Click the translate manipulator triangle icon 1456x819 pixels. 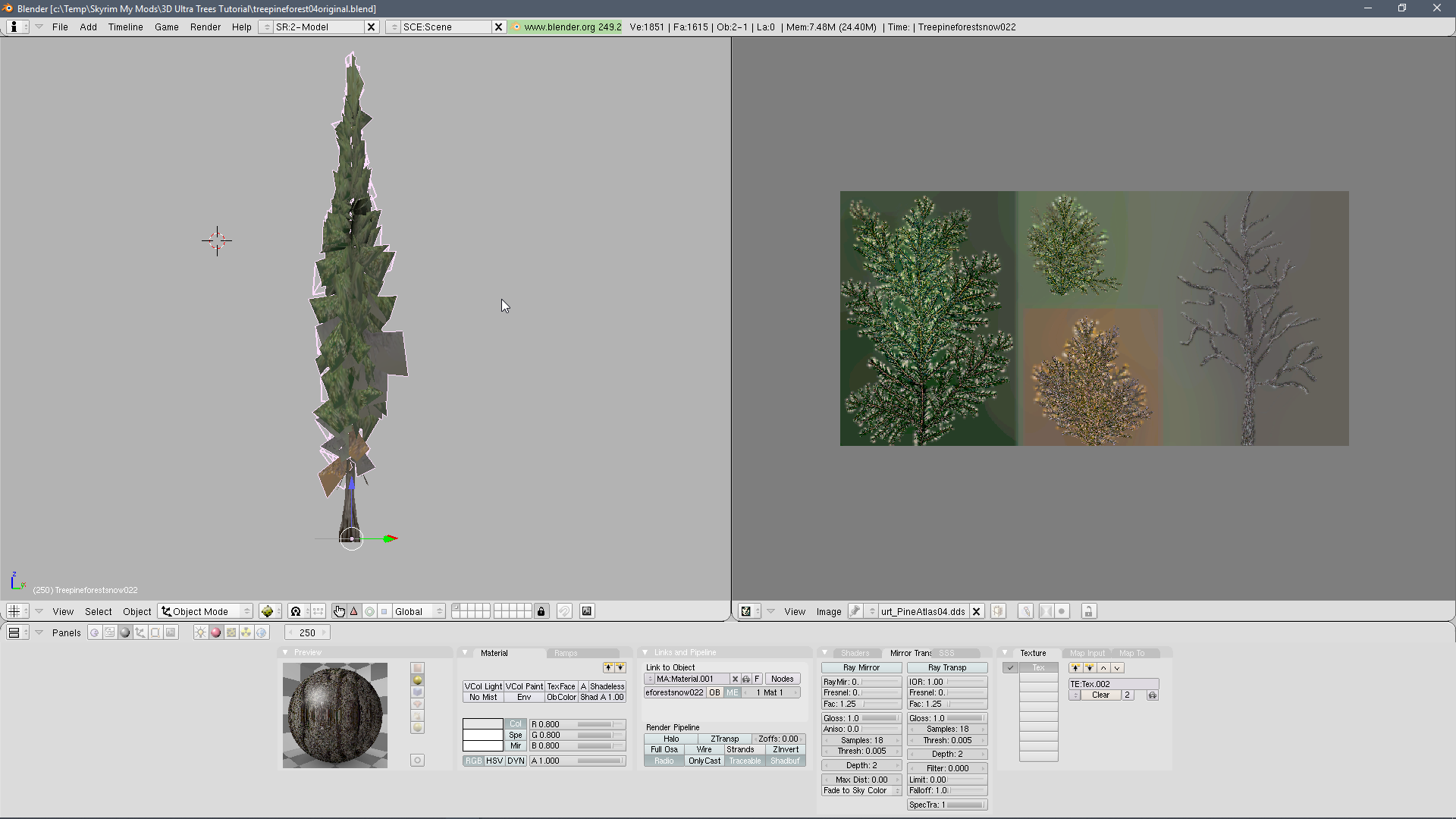(x=354, y=611)
